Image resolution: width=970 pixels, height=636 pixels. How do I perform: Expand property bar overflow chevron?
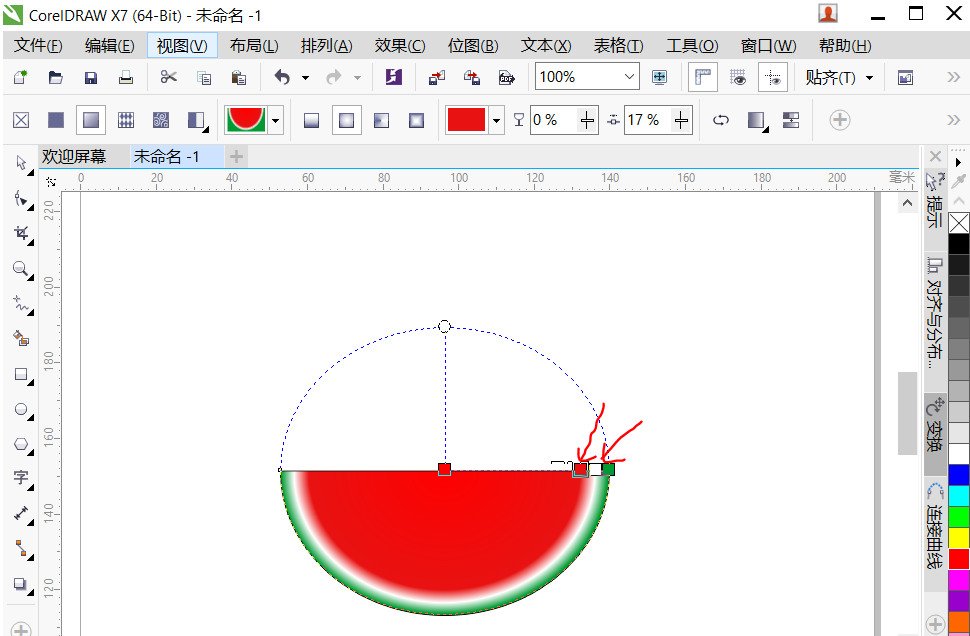[953, 120]
